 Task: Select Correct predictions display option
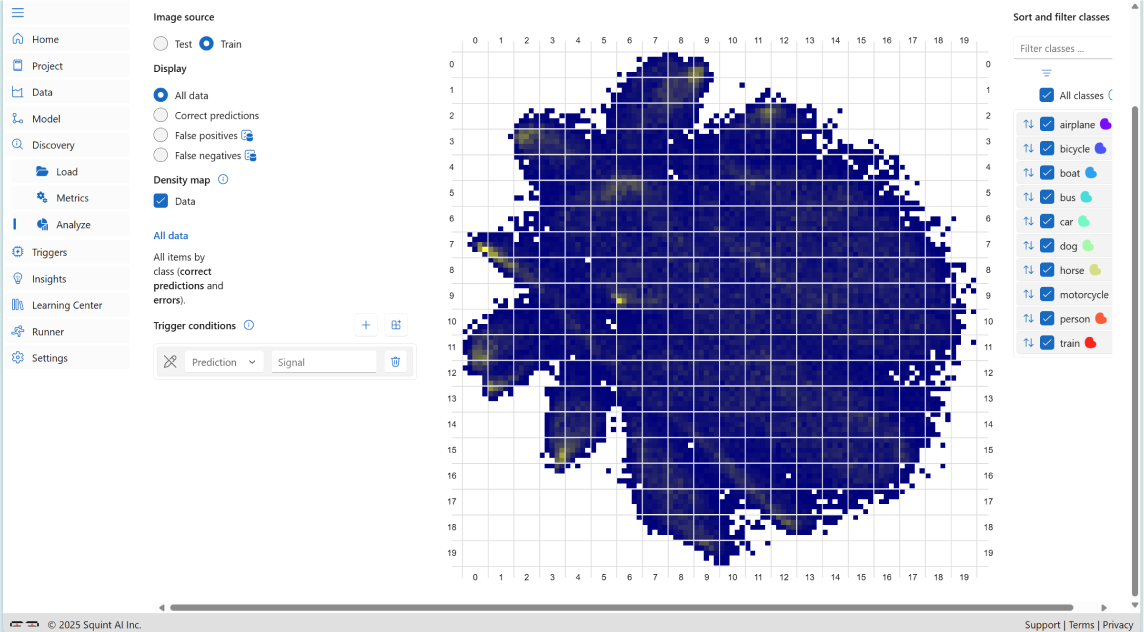coord(161,115)
